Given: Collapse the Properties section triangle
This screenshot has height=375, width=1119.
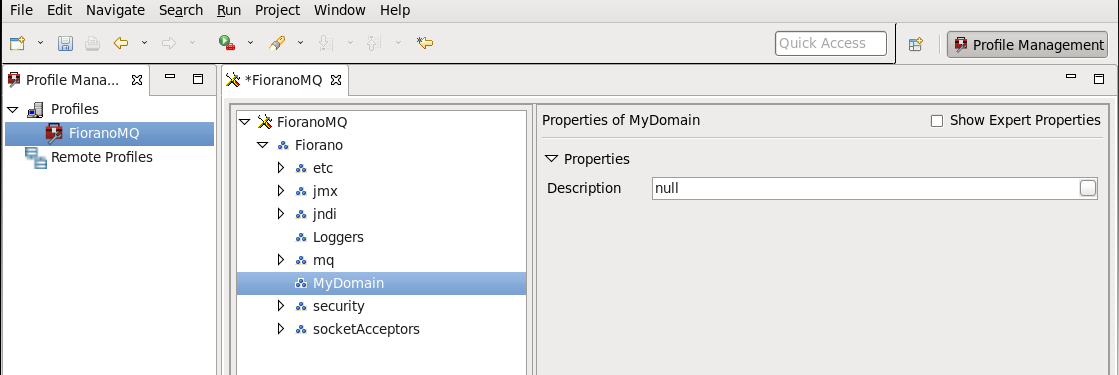Looking at the screenshot, I should (550, 159).
